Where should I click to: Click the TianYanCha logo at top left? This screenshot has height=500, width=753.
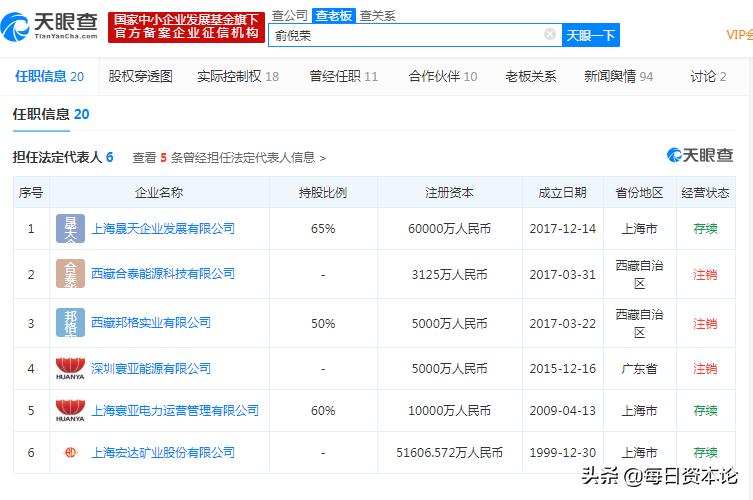tap(49, 27)
